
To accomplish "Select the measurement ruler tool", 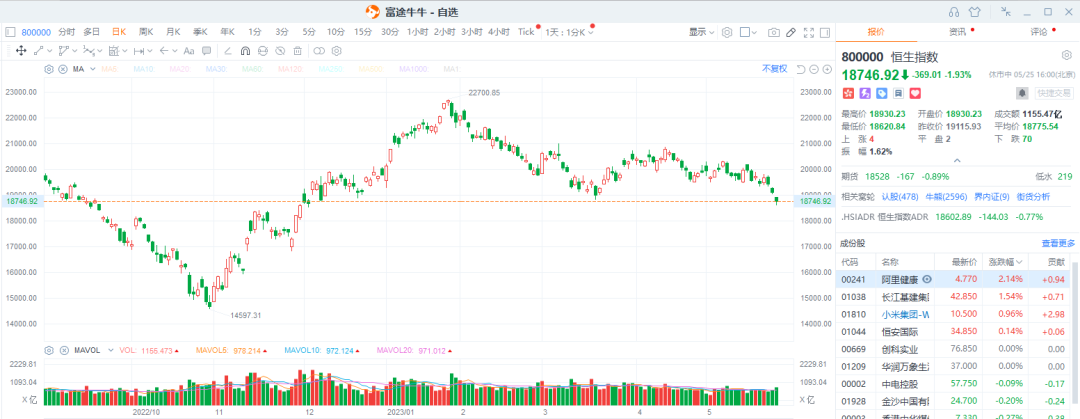I will (114, 50).
